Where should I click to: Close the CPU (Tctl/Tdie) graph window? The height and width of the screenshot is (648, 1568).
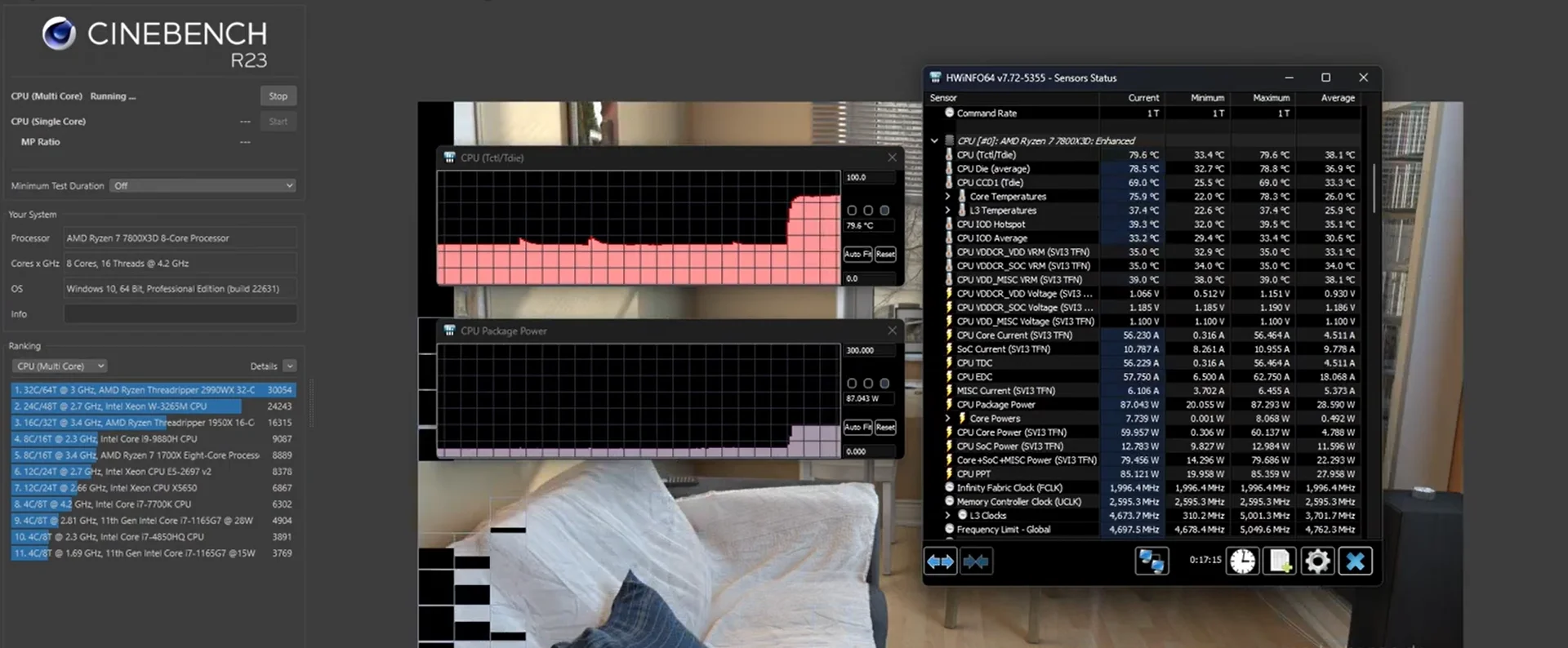[x=892, y=158]
